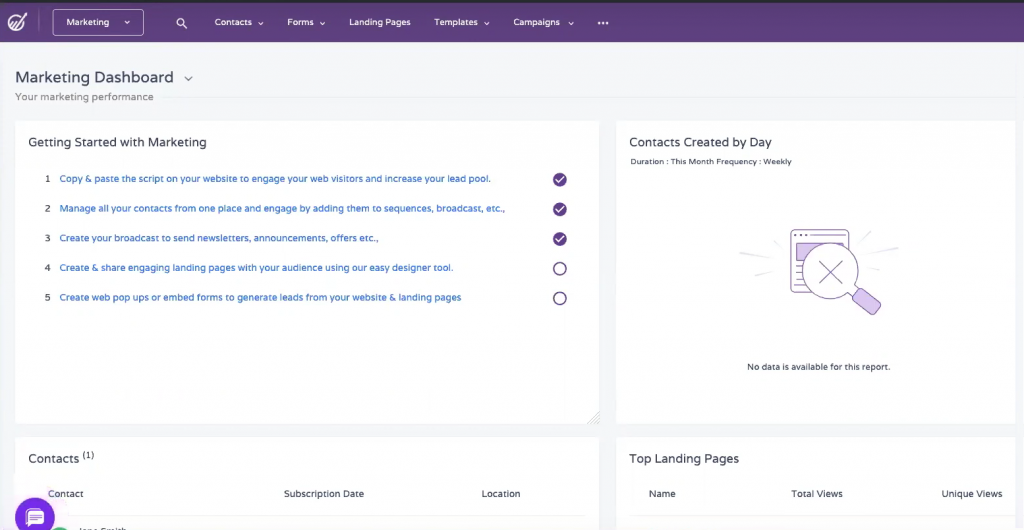This screenshot has width=1024, height=530.
Task: Toggle checkmark for manage contacts step
Action: [x=560, y=209]
